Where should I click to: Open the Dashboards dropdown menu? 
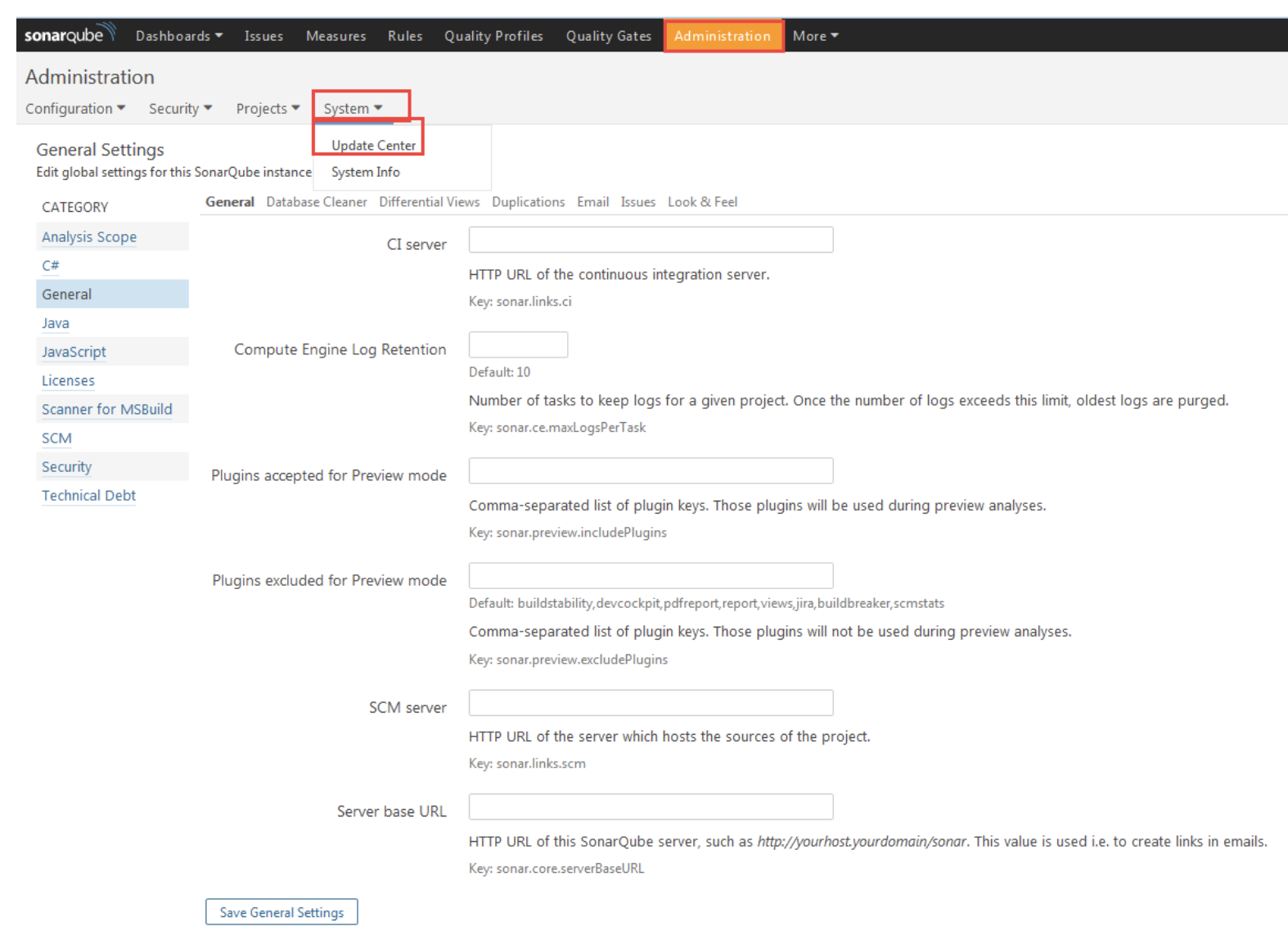[178, 36]
